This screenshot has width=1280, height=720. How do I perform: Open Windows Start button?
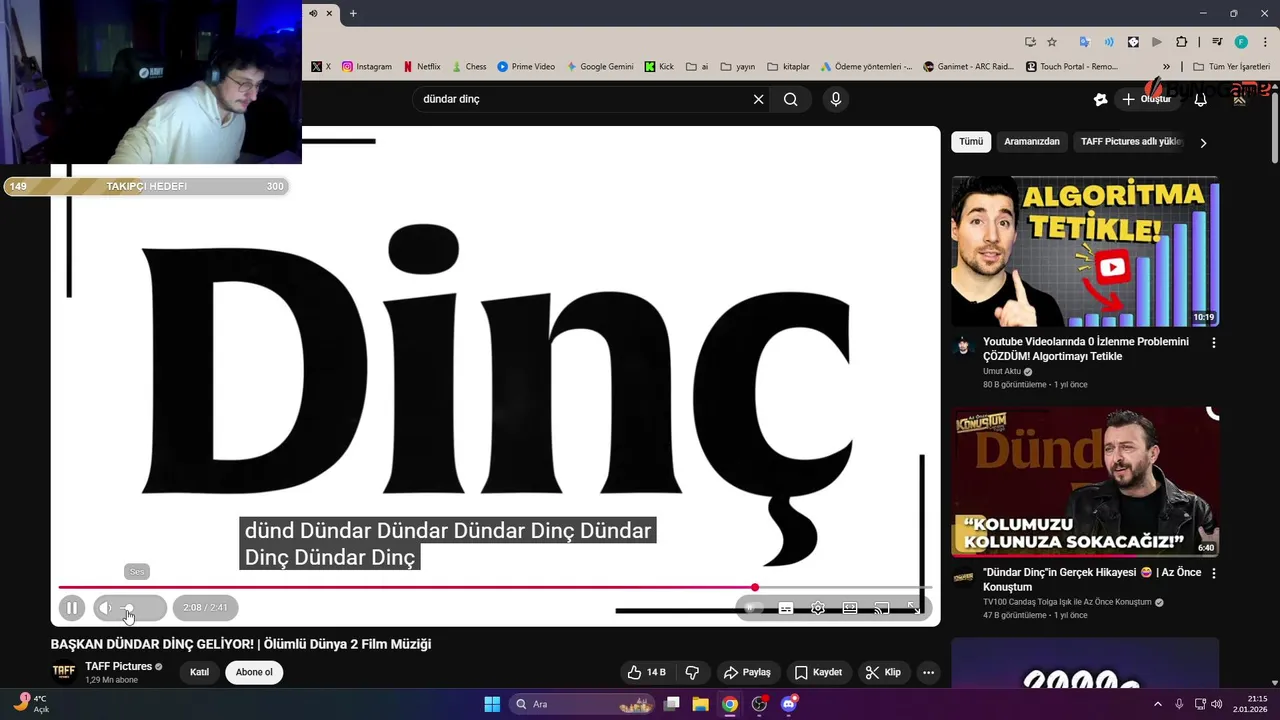[492, 704]
